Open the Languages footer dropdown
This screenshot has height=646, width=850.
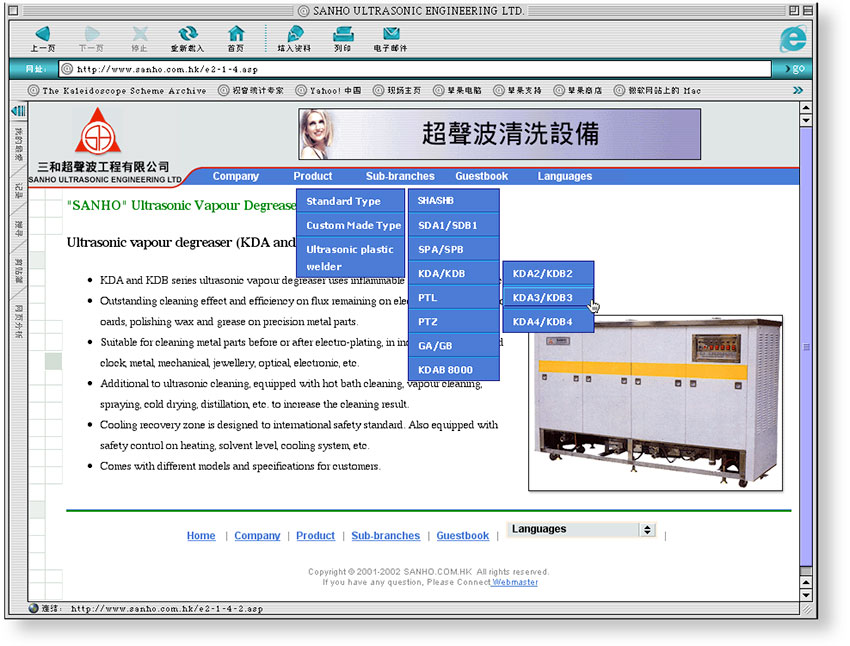pyautogui.click(x=582, y=529)
